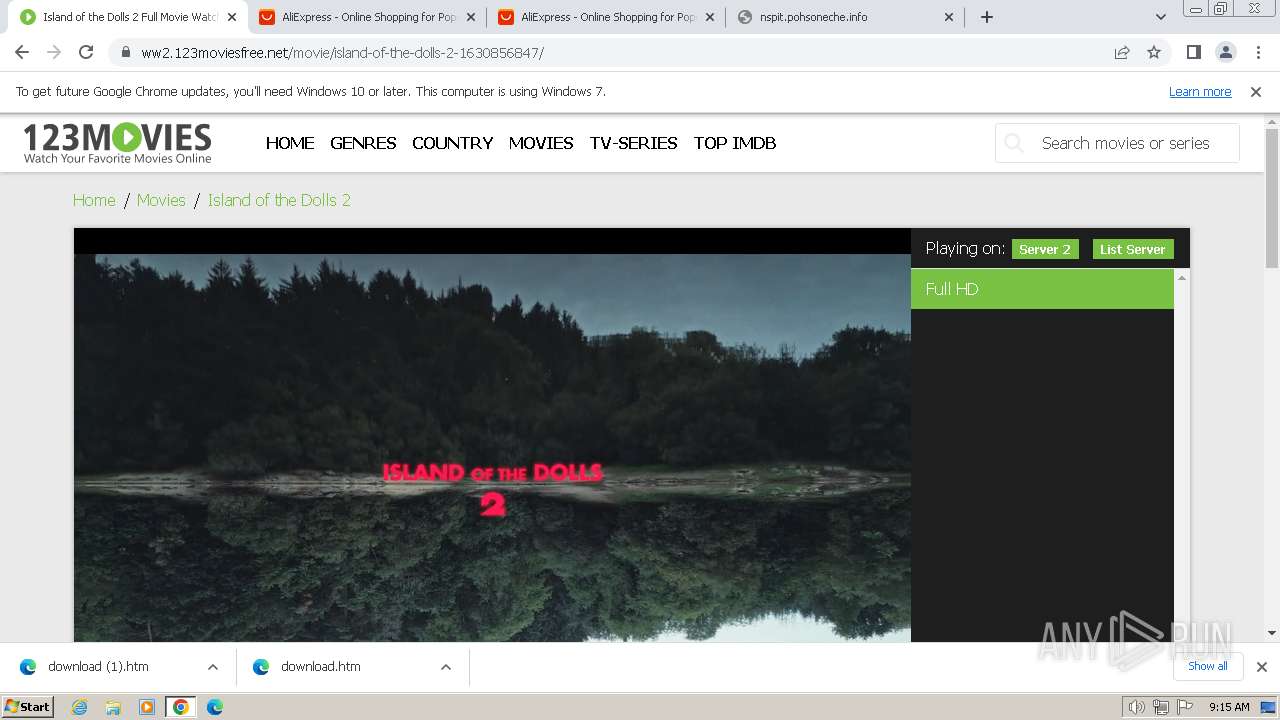Open the MOVIES menu item
This screenshot has height=720, width=1280.
coord(541,143)
